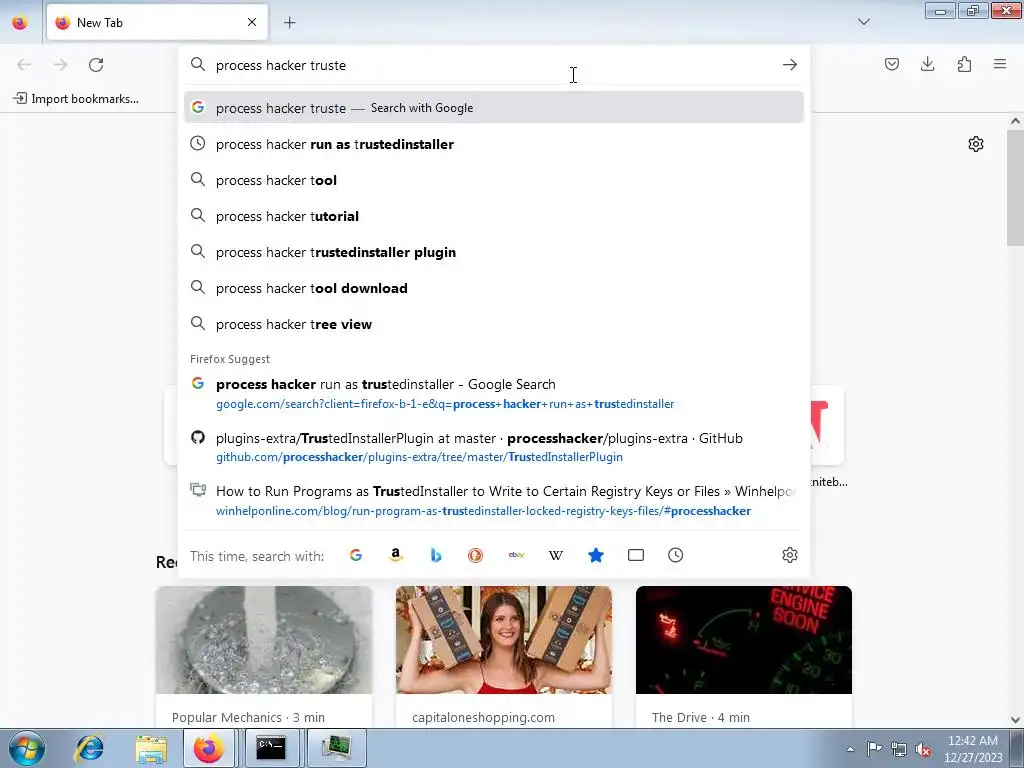
Task: Open Winhelponline TrustedInstaller article result
Action: (494, 500)
